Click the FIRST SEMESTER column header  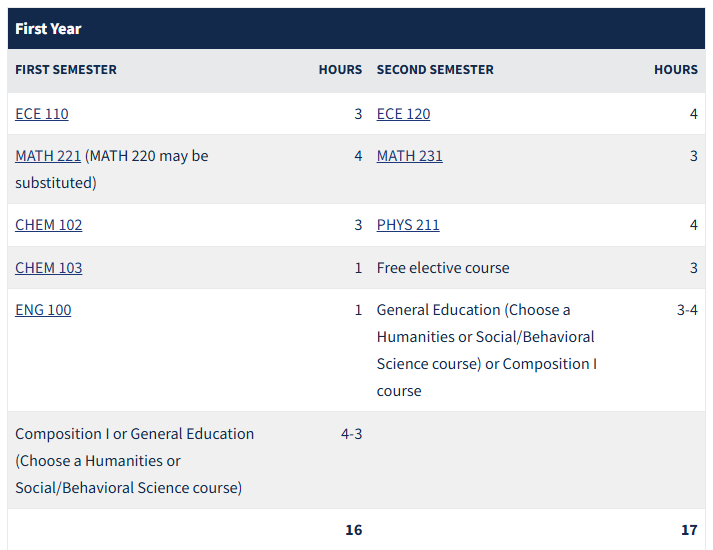point(66,70)
